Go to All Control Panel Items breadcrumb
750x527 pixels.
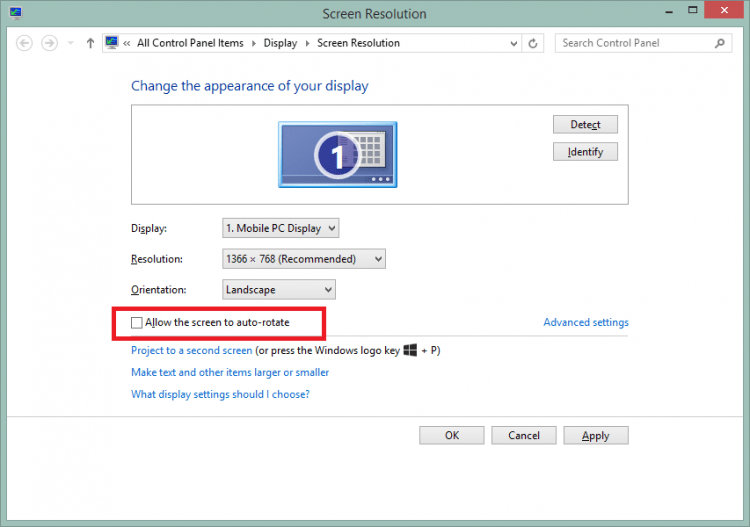[x=190, y=43]
